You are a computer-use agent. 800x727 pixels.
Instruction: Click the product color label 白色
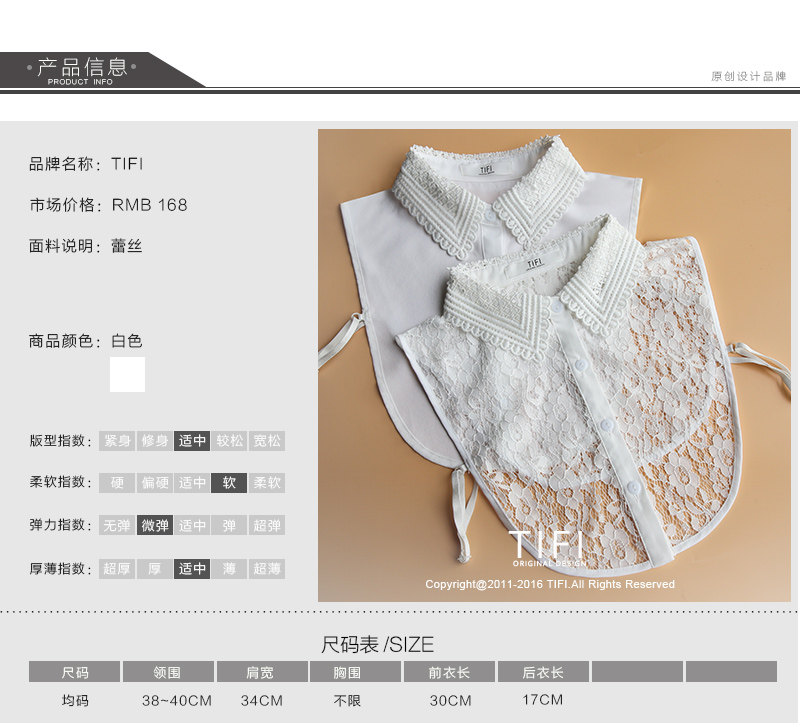tap(127, 341)
